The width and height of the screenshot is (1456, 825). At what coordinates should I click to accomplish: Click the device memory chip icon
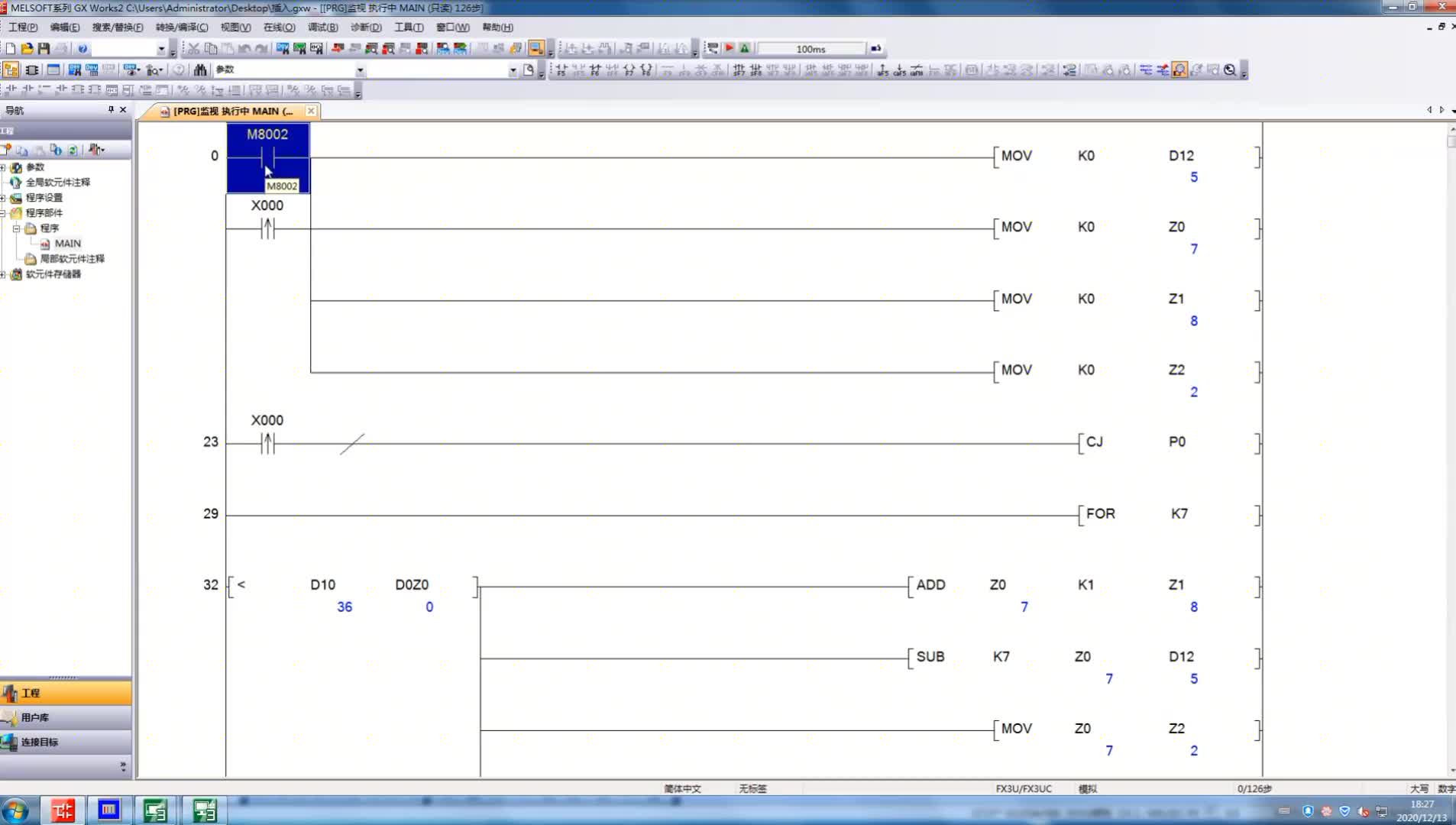(x=32, y=70)
